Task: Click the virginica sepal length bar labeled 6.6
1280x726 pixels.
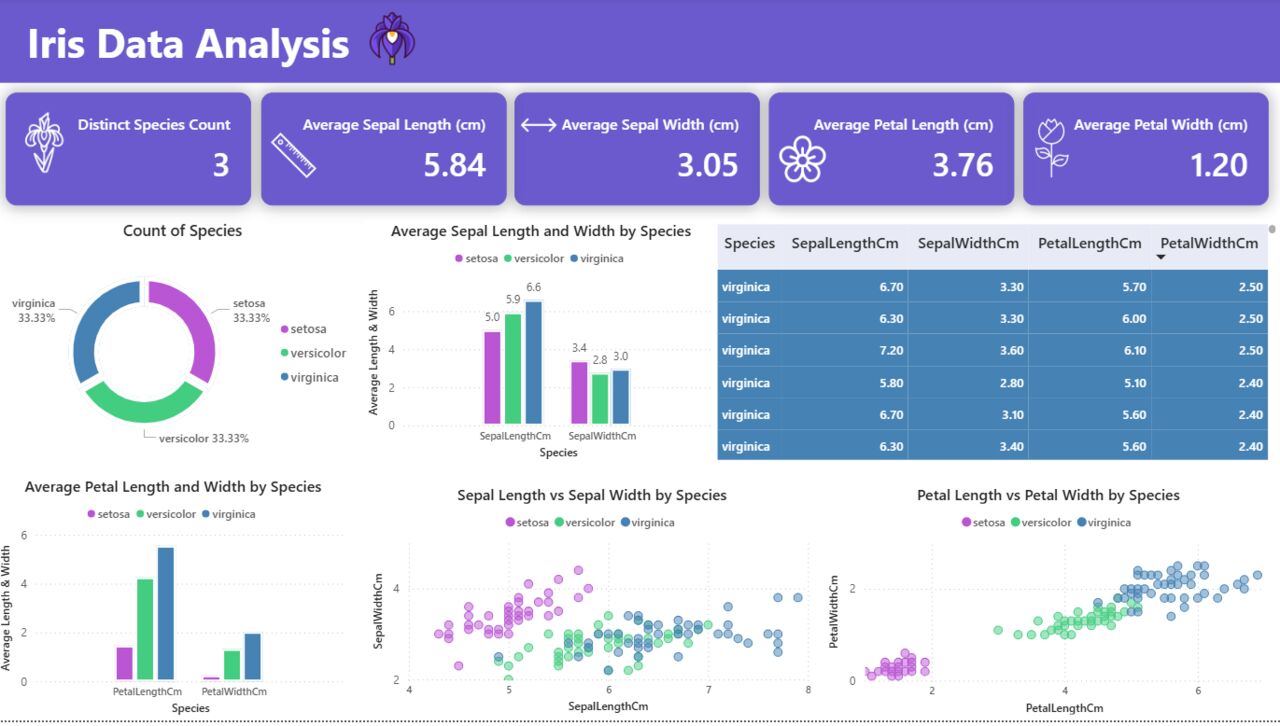Action: coord(533,362)
